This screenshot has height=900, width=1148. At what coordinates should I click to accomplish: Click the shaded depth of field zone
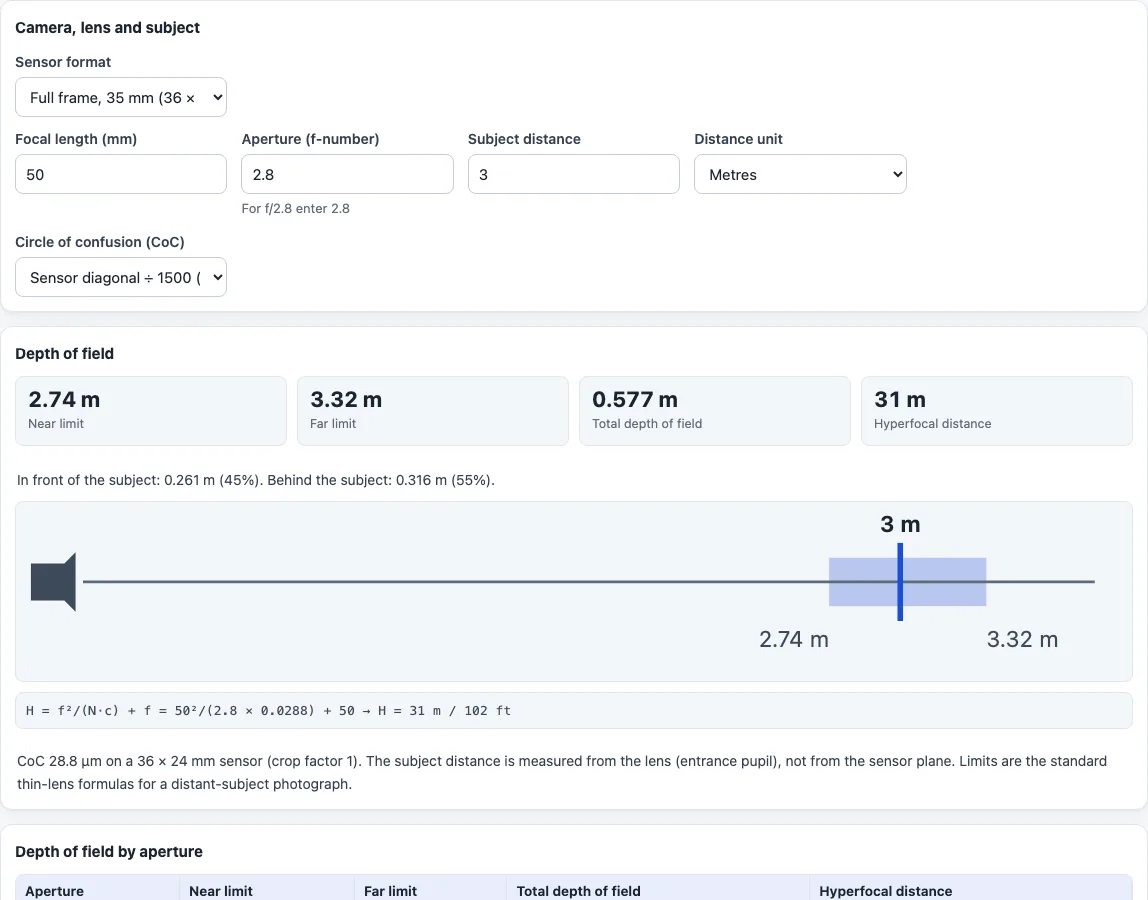coord(907,582)
